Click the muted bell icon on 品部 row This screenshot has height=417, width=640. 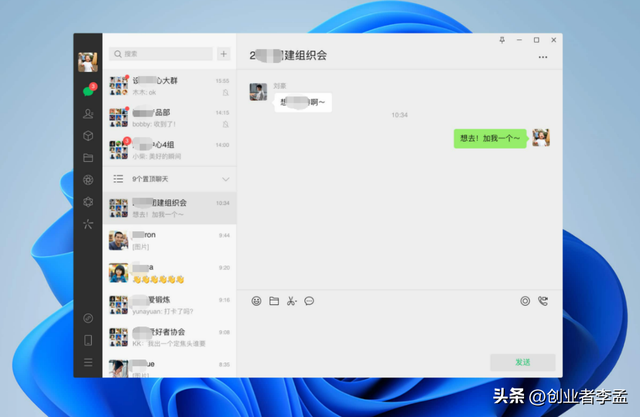click(225, 124)
